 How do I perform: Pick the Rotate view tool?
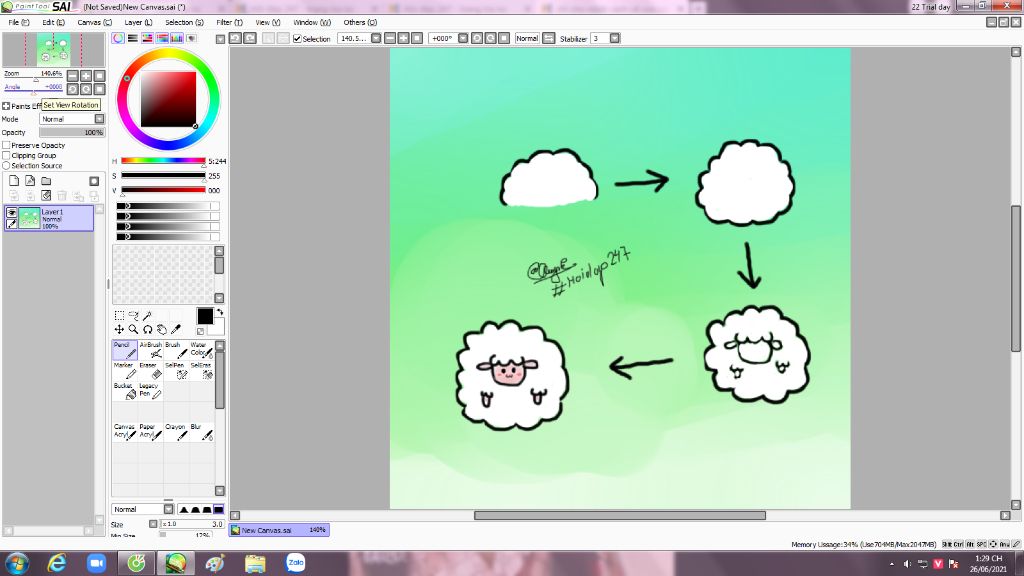click(148, 330)
